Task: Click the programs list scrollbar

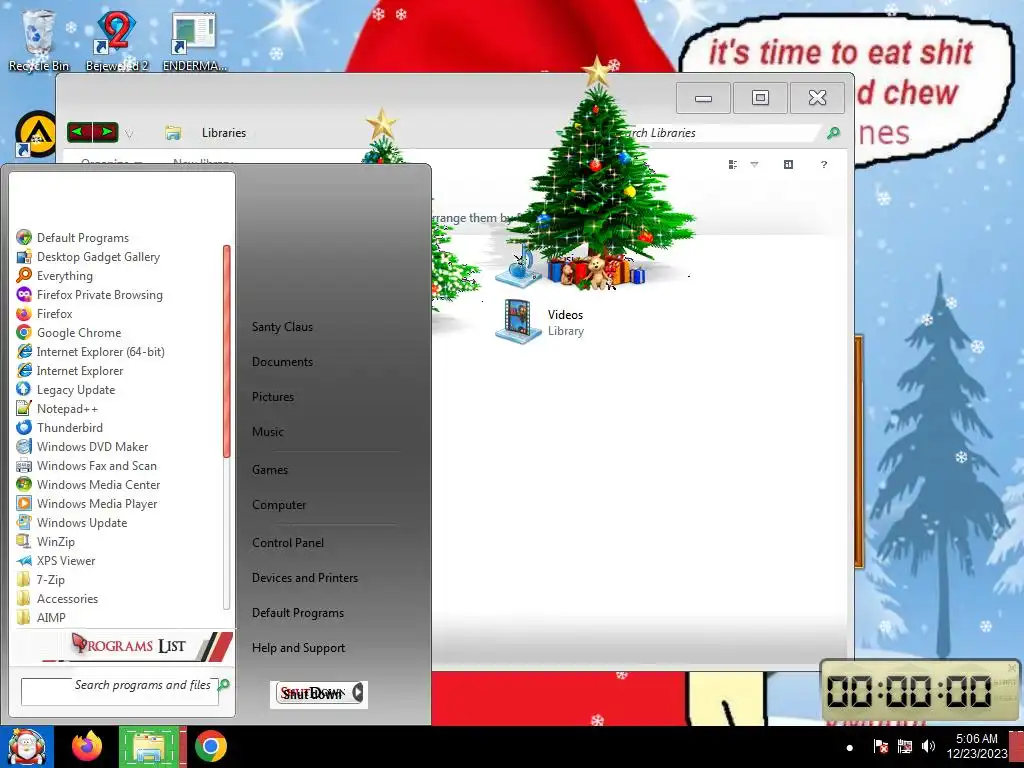Action: coord(227,351)
